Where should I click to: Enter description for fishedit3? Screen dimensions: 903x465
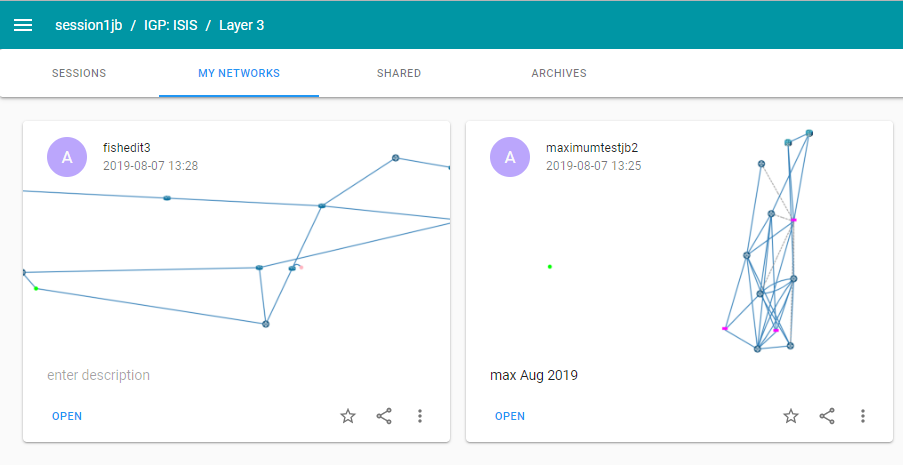point(99,375)
